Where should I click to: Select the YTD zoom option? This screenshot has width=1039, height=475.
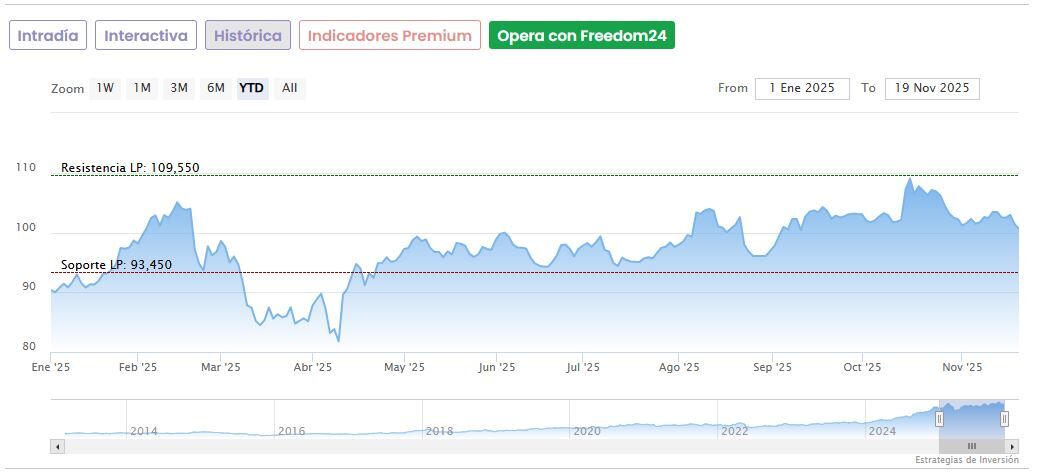pyautogui.click(x=251, y=88)
